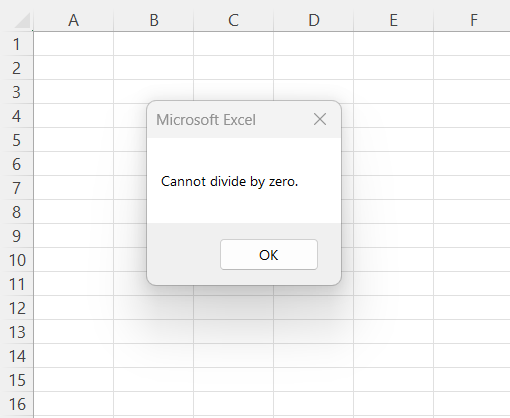The image size is (510, 418).
Task: Select row 9 header
Action: pos(17,236)
